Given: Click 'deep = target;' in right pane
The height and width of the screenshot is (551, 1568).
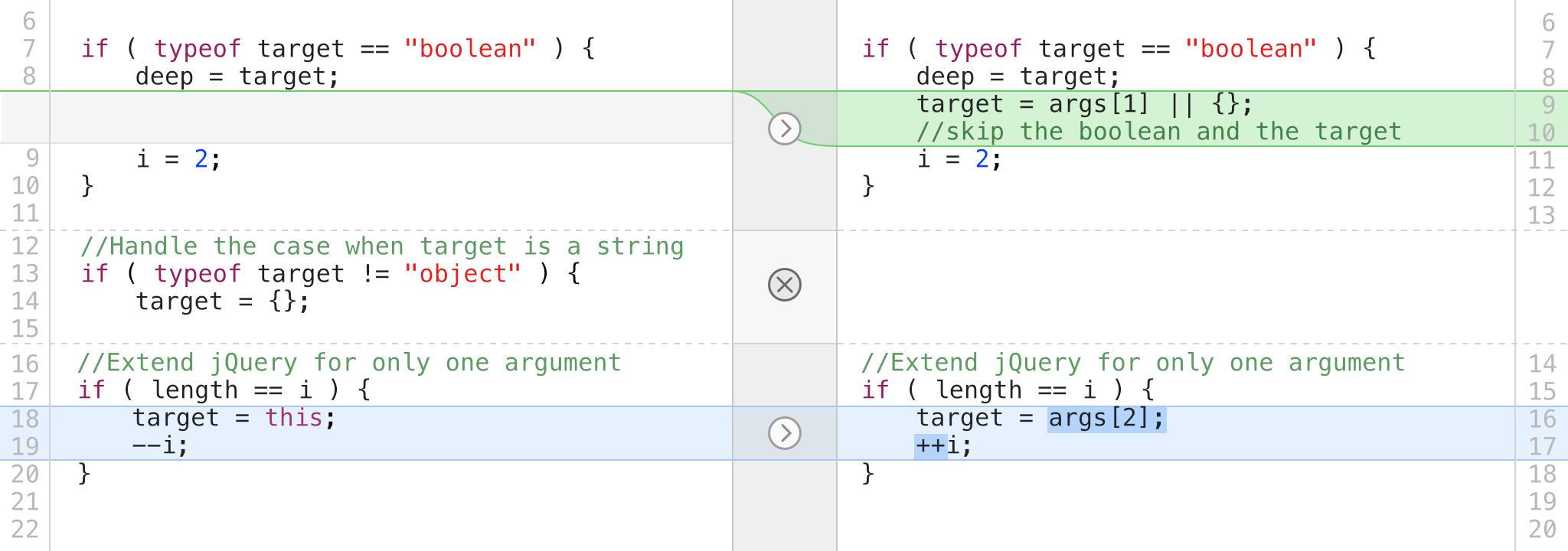Looking at the screenshot, I should coord(1018,77).
